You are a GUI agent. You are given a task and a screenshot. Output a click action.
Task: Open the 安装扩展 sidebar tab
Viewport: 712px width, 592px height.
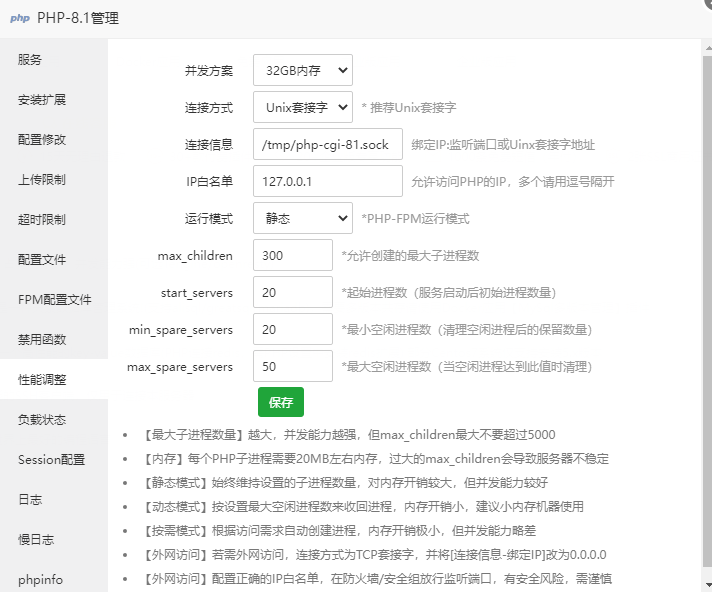coord(54,99)
